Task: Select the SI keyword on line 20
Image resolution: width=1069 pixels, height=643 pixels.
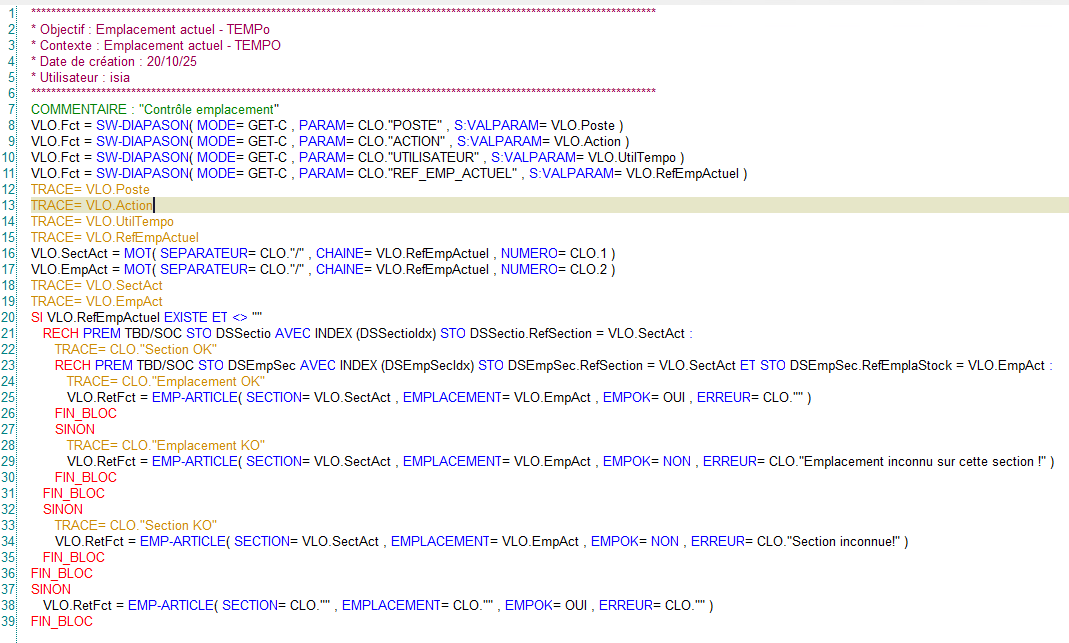Action: (x=37, y=317)
